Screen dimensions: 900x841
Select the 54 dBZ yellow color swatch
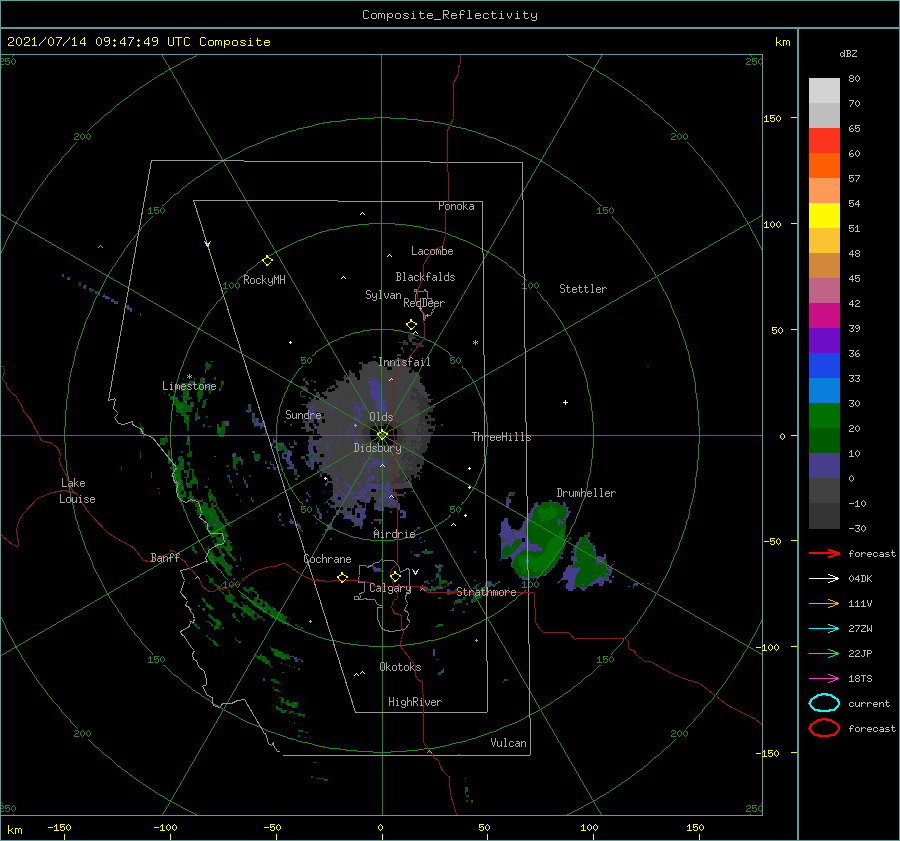click(824, 215)
